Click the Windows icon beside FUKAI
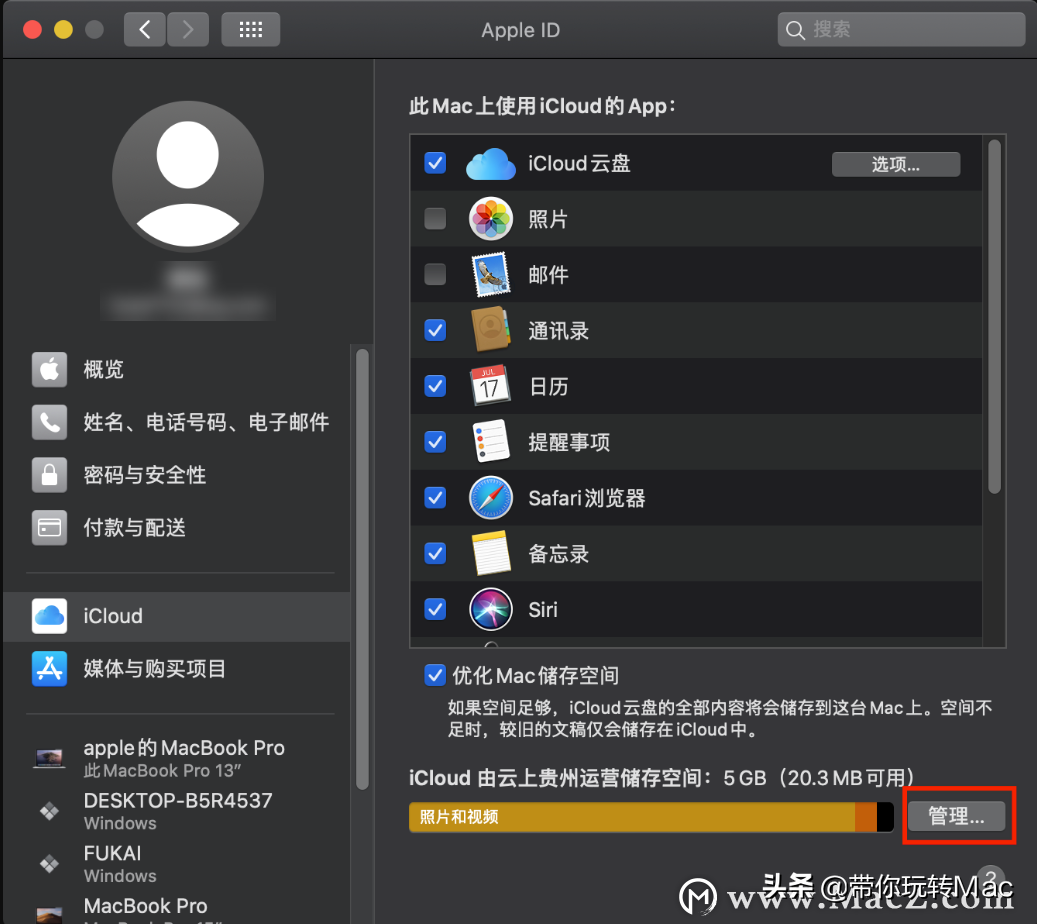Viewport: 1037px width, 924px height. (50, 864)
